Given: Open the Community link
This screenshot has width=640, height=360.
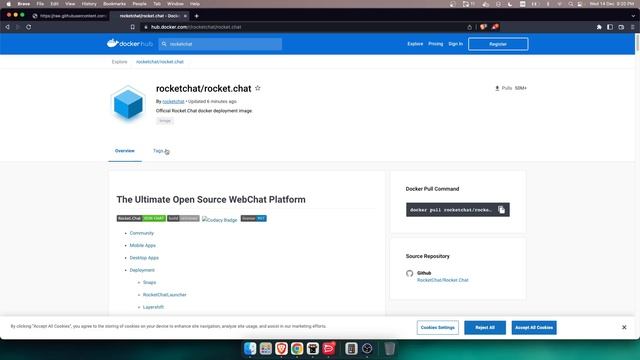Looking at the screenshot, I should click(142, 233).
